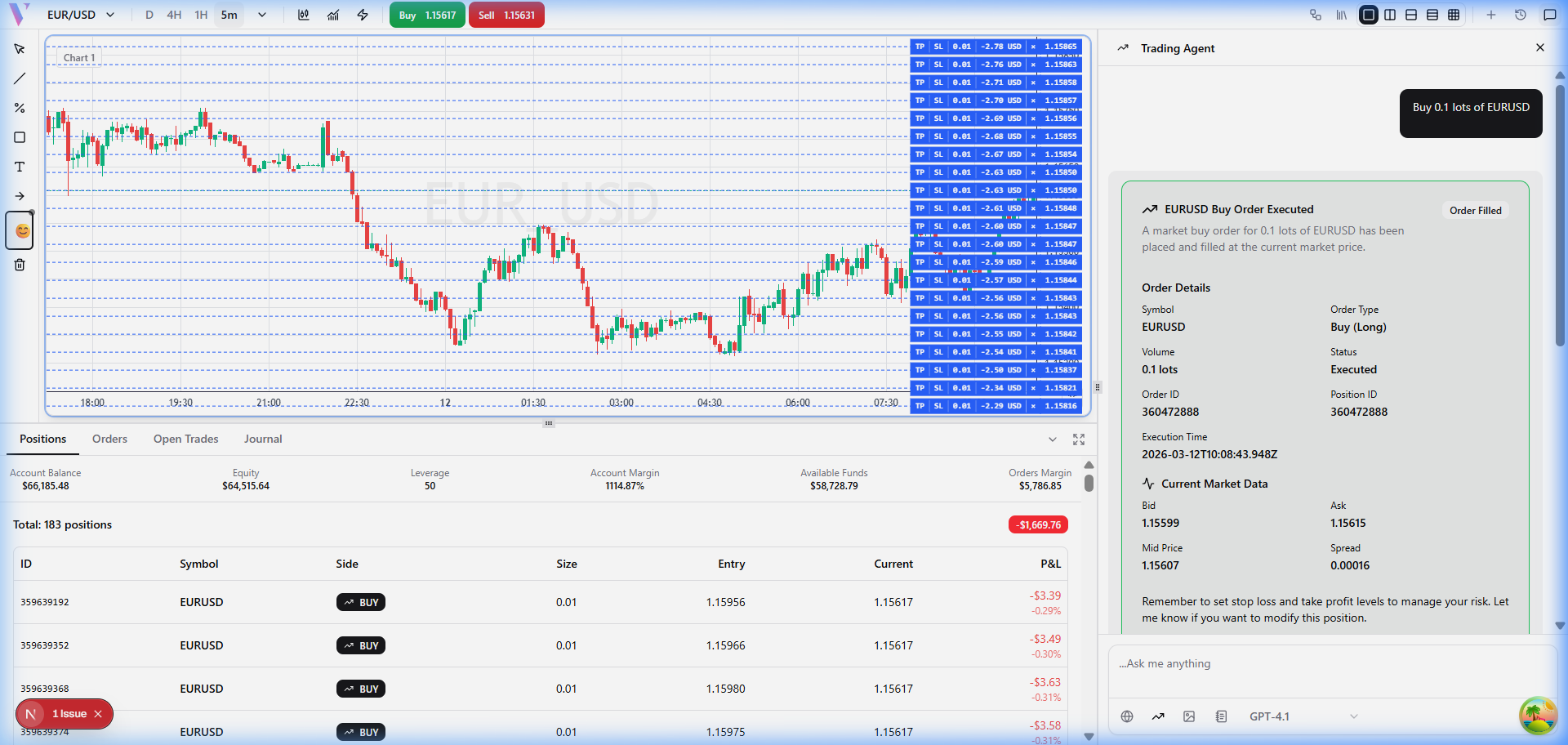Open the GPT-4.1 model selector

(1303, 716)
